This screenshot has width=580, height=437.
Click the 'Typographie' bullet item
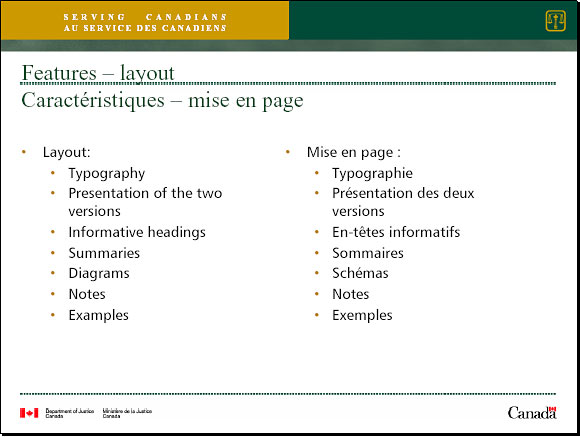(372, 174)
